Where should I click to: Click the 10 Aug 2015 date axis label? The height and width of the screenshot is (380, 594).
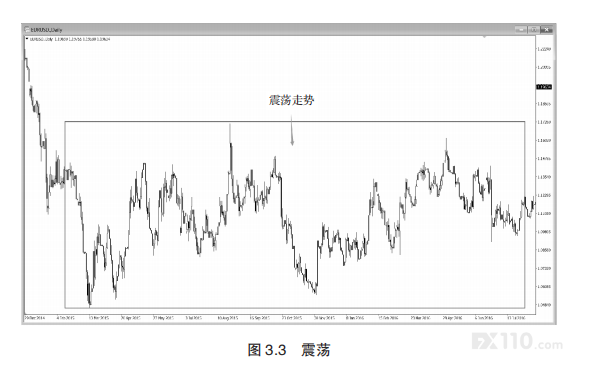228,318
